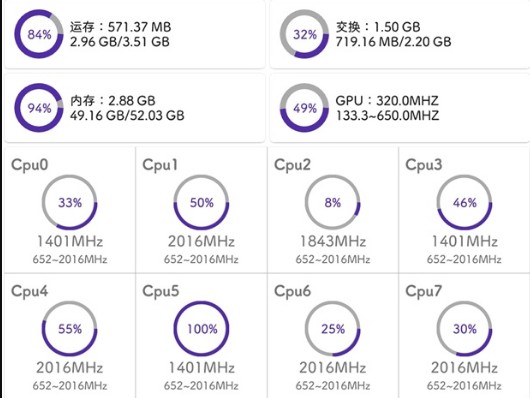Viewport: 530px width, 398px height.
Task: Select the Cpu7 label
Action: [x=424, y=291]
